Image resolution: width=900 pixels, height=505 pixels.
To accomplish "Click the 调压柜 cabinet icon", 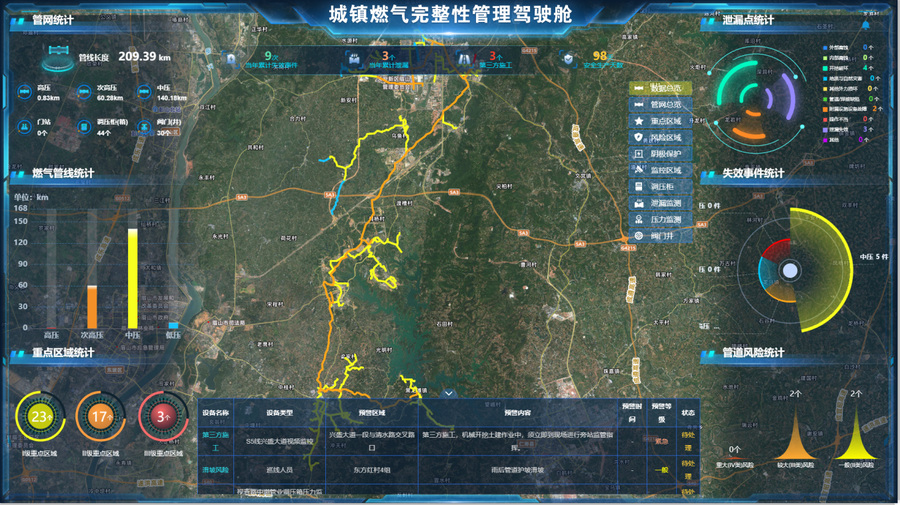I will click(639, 187).
